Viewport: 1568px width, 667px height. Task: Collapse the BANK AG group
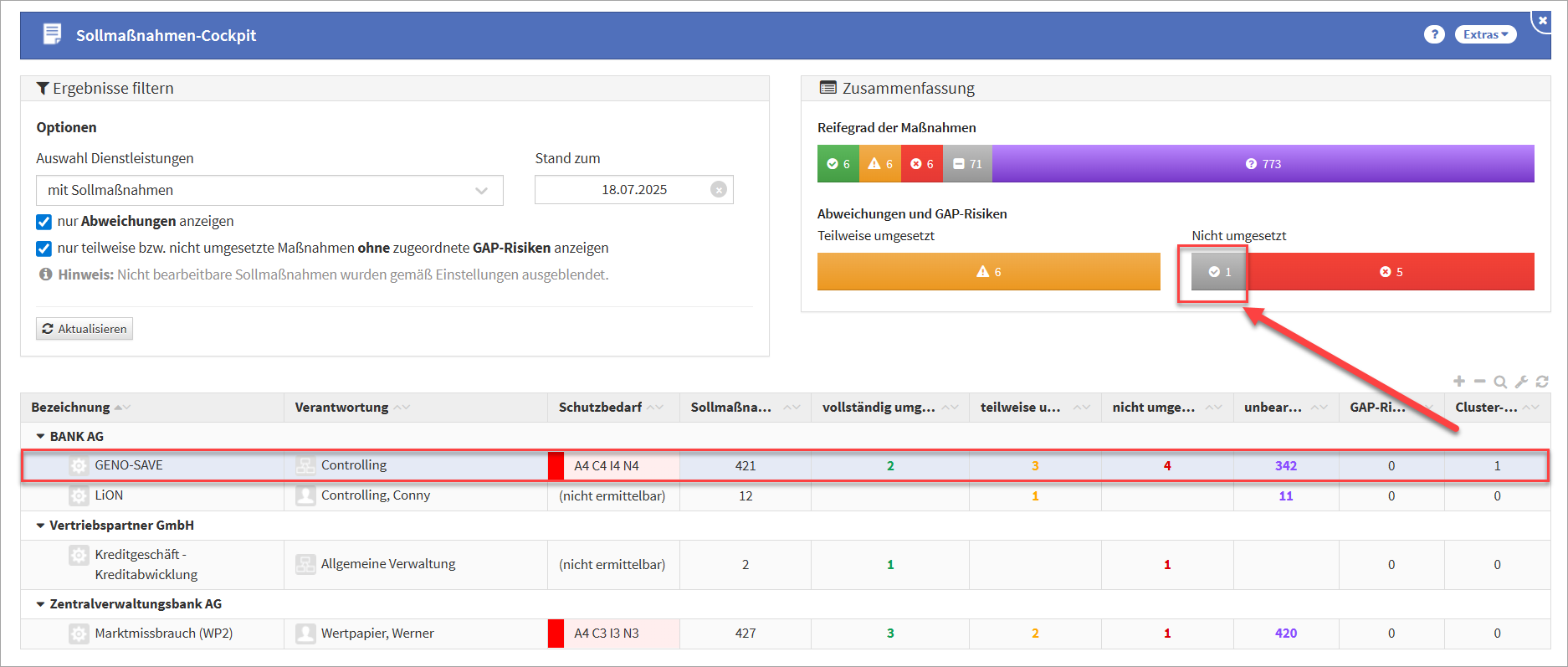(x=40, y=437)
